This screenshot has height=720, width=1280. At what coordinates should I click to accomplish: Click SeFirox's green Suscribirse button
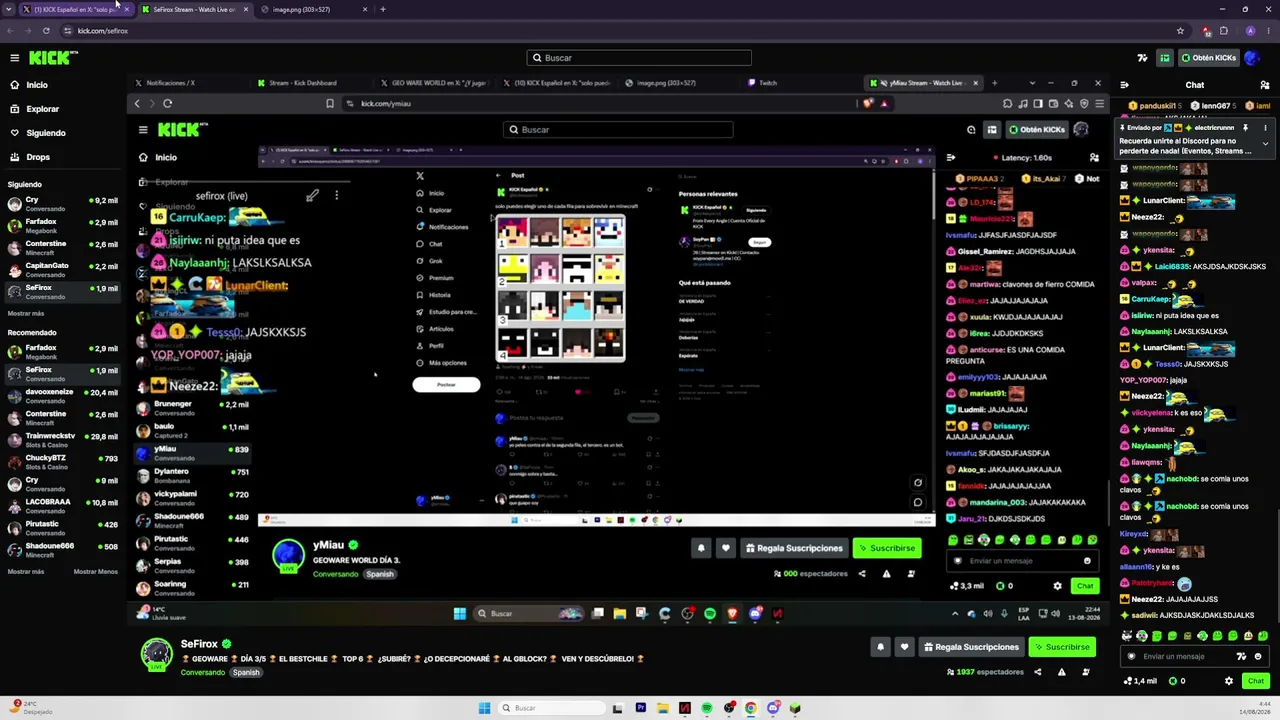(x=1062, y=647)
